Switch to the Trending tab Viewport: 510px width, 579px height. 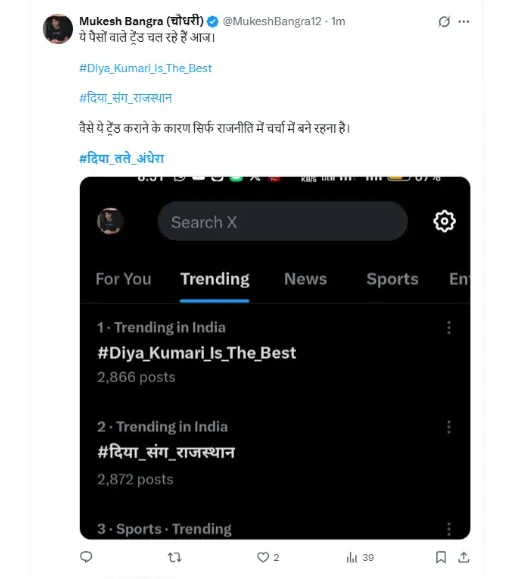215,279
